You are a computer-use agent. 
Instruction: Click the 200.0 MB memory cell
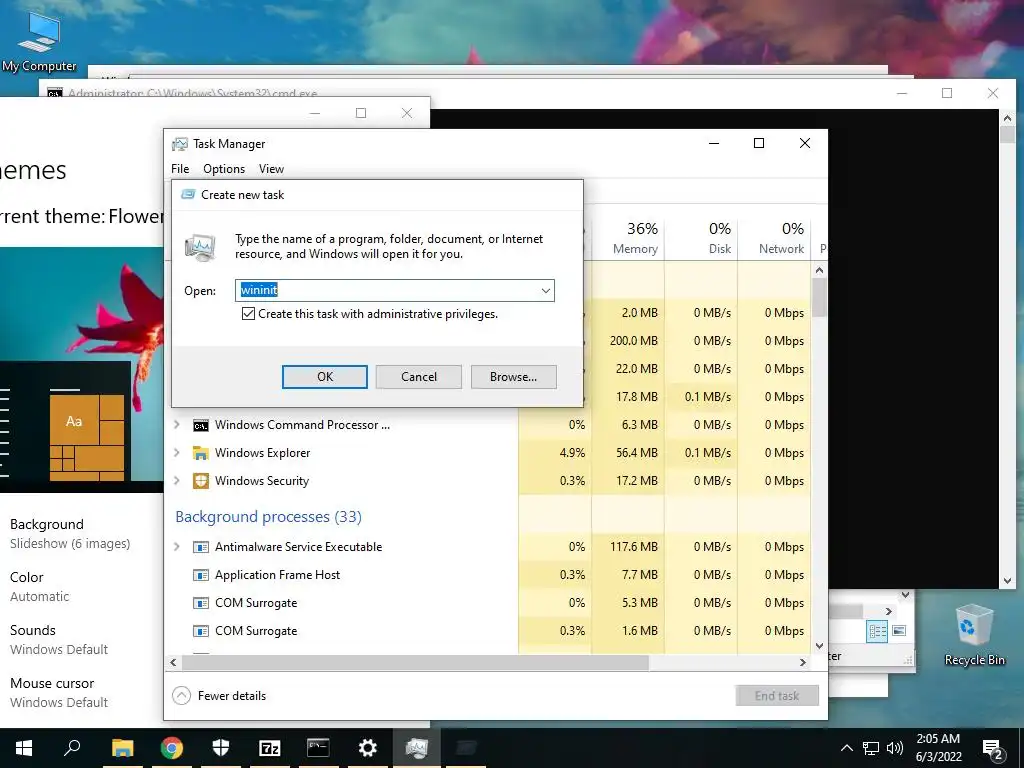pyautogui.click(x=628, y=341)
